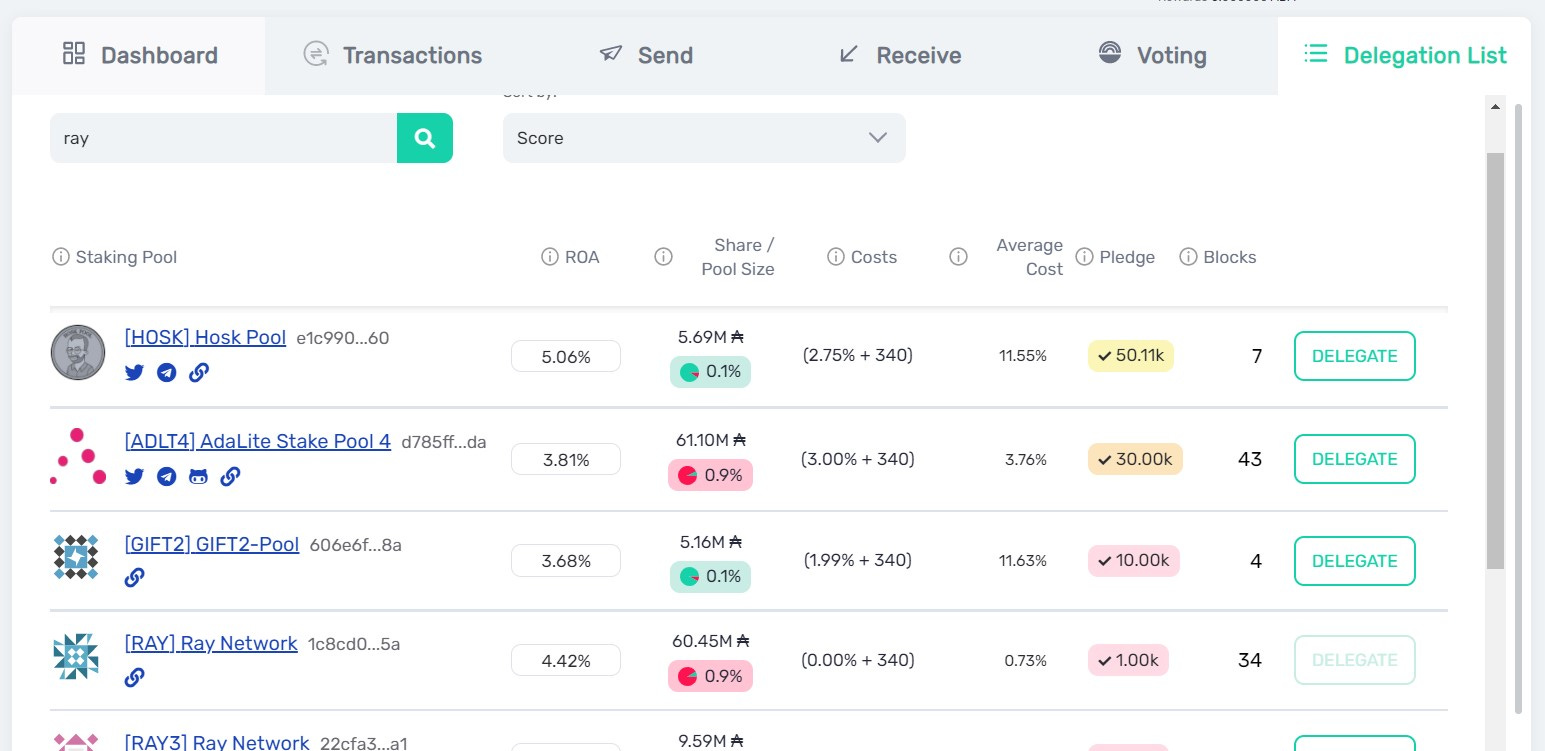Click the 30.00k pledge badge

(x=1135, y=458)
